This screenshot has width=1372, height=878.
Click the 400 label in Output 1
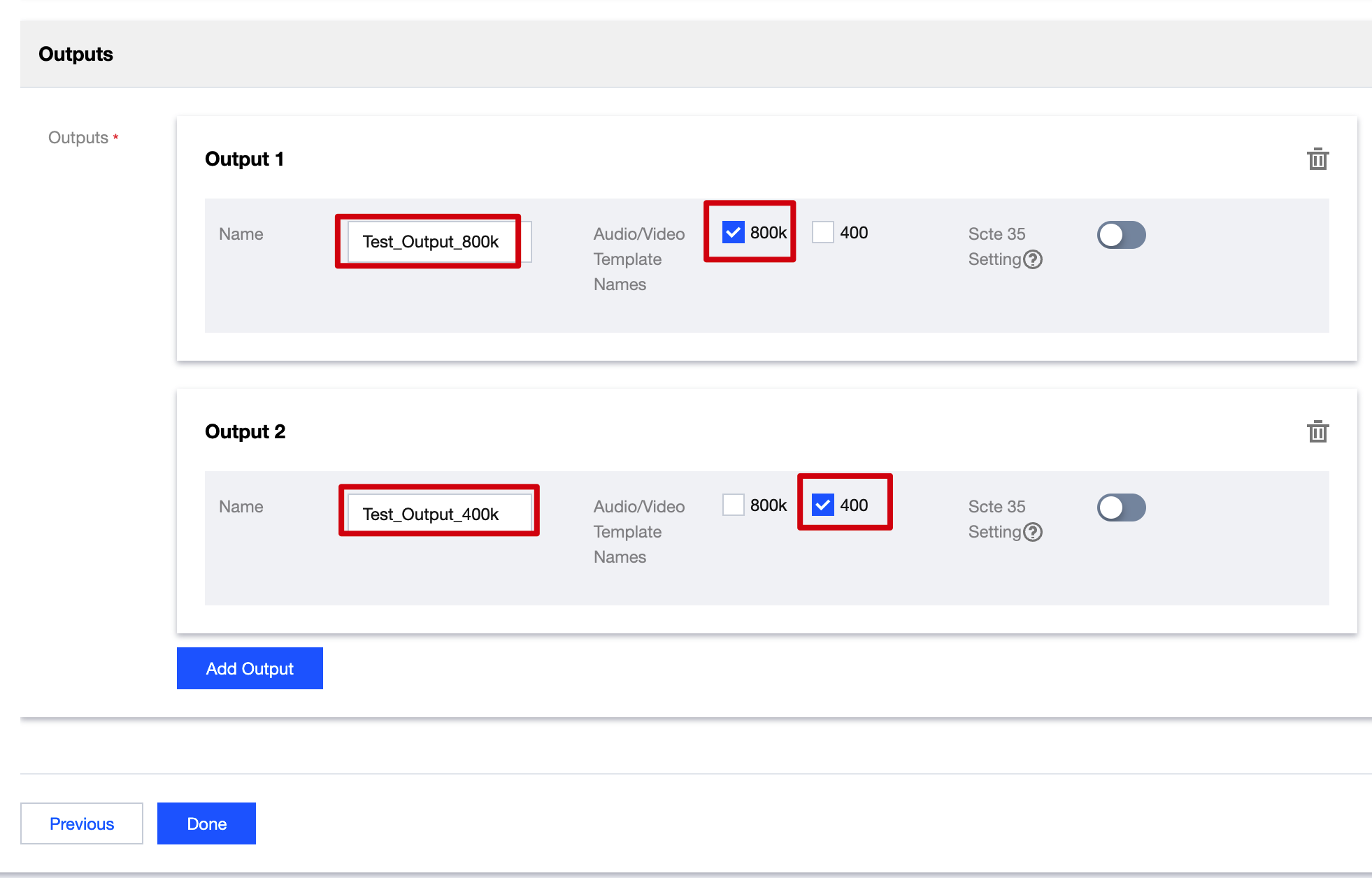point(853,232)
